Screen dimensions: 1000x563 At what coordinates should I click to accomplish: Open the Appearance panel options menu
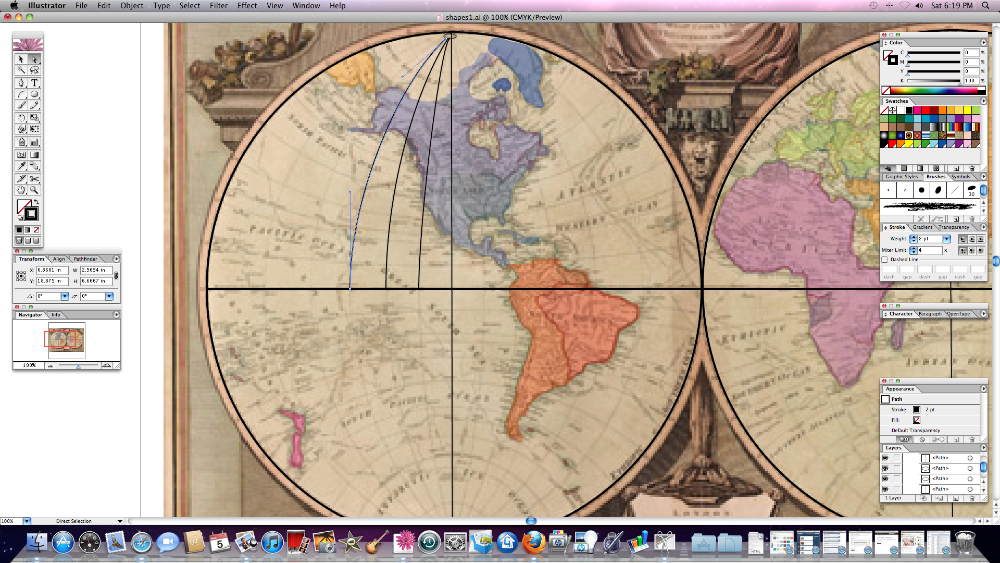click(x=983, y=389)
